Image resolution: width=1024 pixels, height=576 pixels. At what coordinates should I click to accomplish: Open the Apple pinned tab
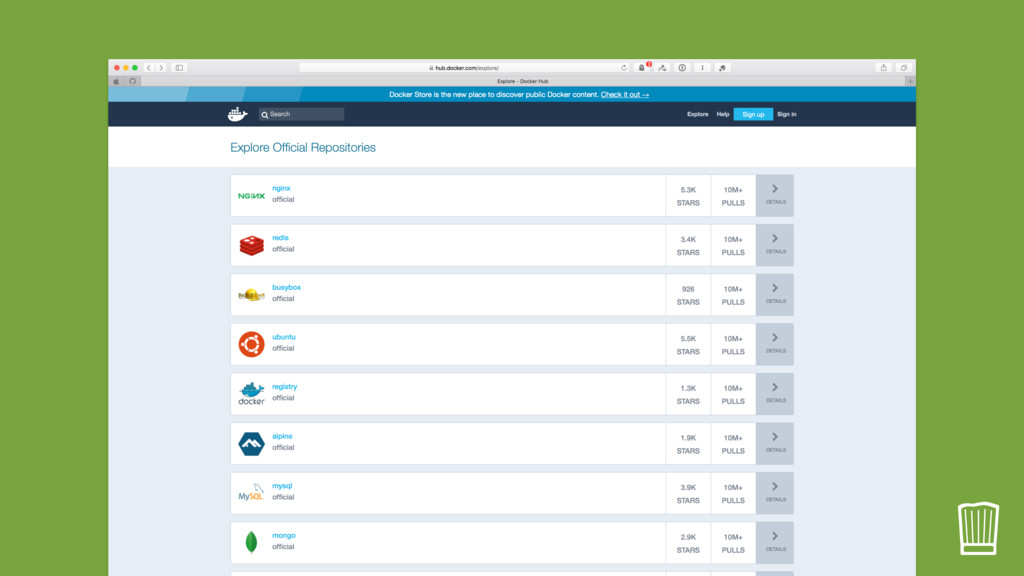tap(116, 82)
